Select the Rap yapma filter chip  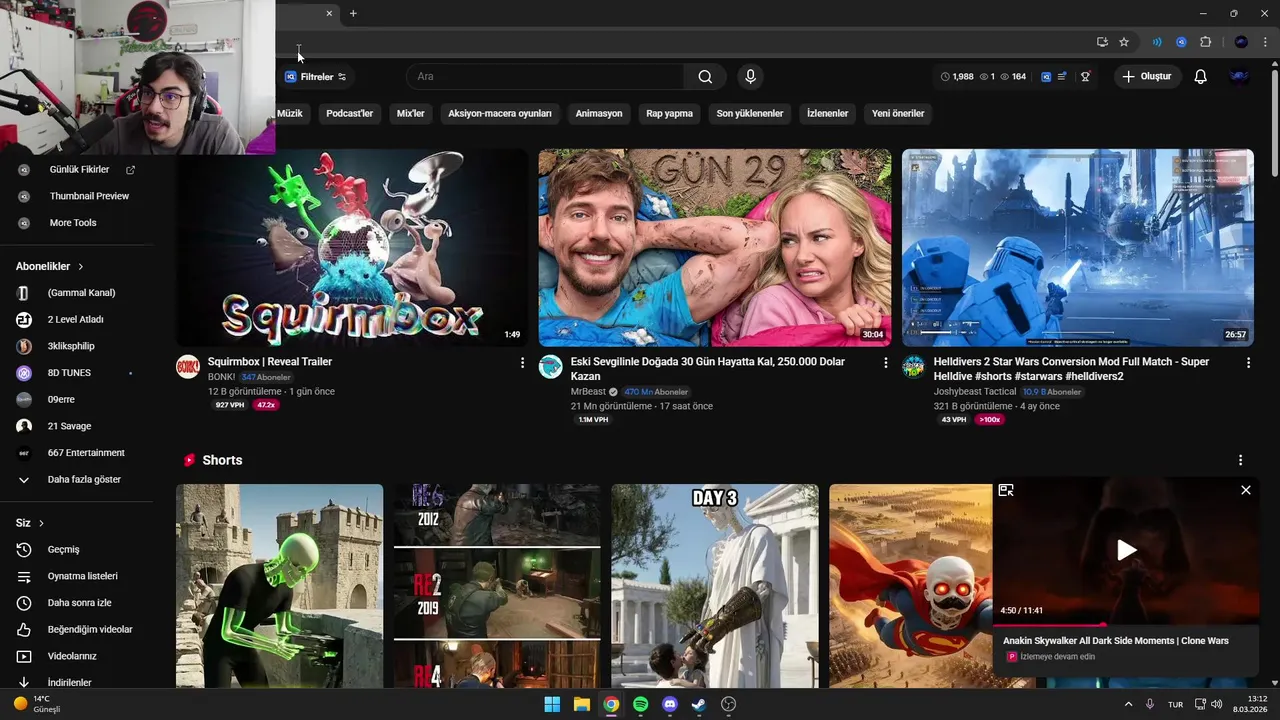(x=669, y=114)
